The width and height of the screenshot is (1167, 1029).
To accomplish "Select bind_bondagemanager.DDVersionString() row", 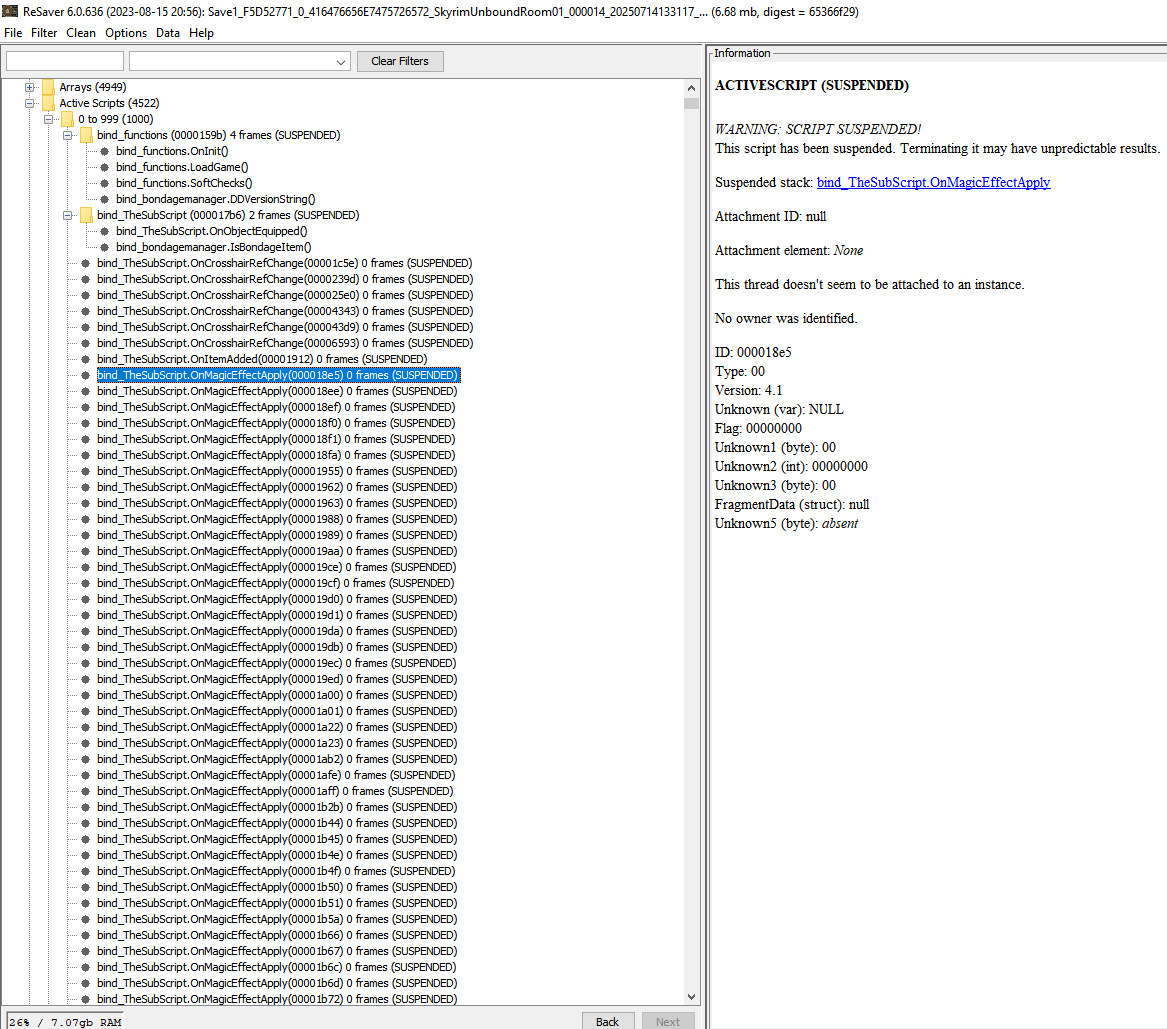I will click(215, 199).
